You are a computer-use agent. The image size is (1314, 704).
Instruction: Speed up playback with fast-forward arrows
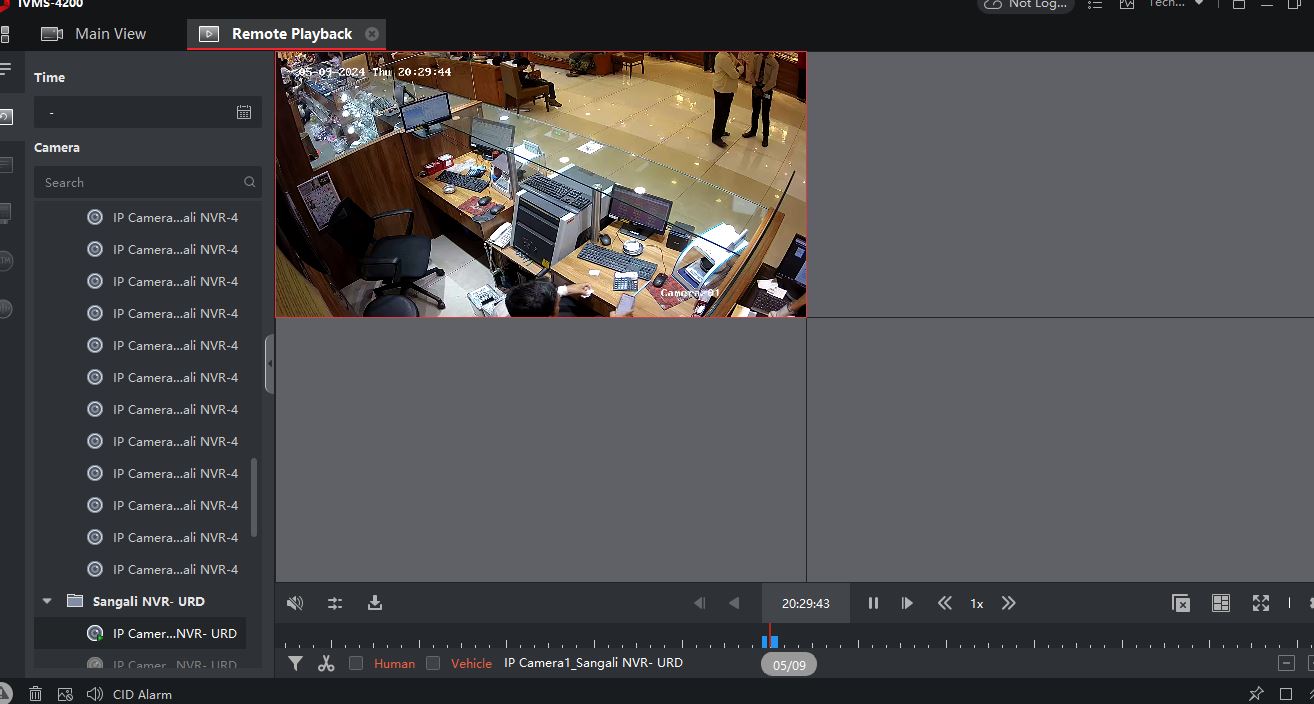click(1009, 603)
